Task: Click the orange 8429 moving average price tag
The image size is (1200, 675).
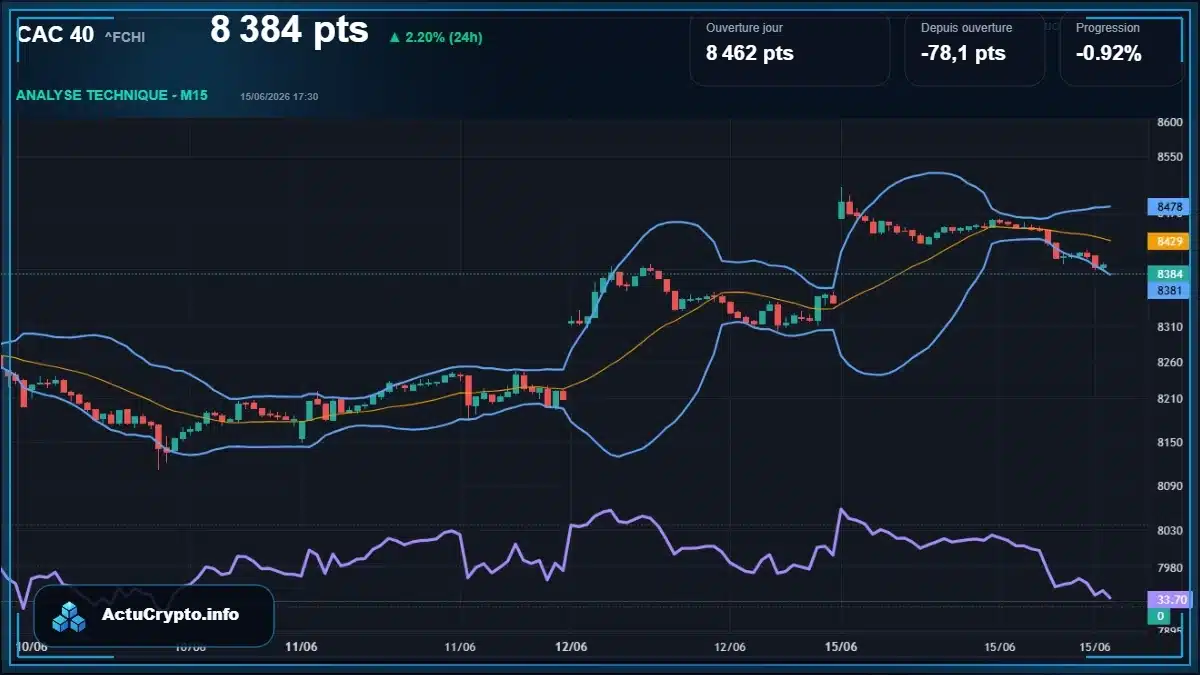Action: [1169, 241]
